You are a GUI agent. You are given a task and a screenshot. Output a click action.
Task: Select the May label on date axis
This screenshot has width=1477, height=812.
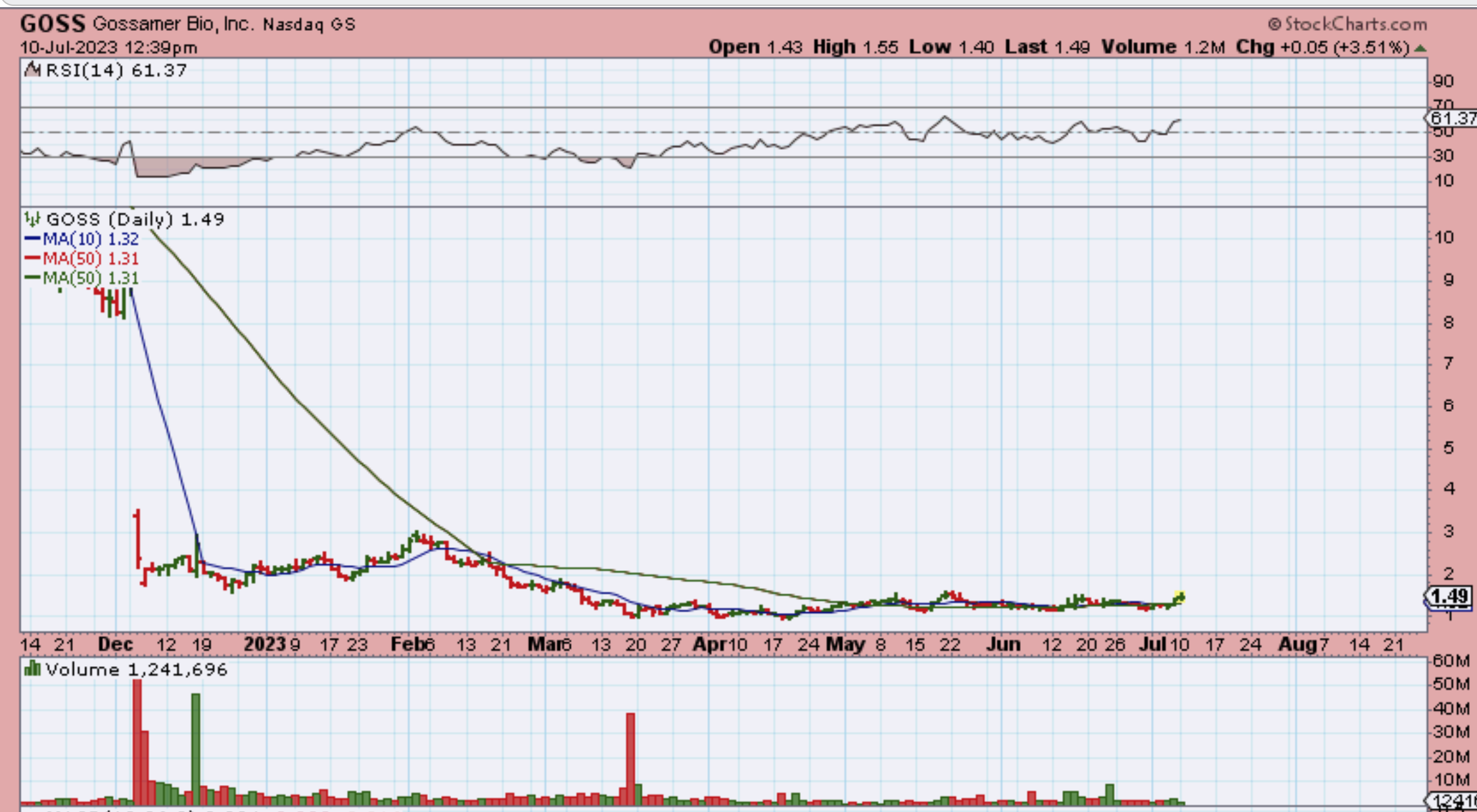click(x=845, y=644)
